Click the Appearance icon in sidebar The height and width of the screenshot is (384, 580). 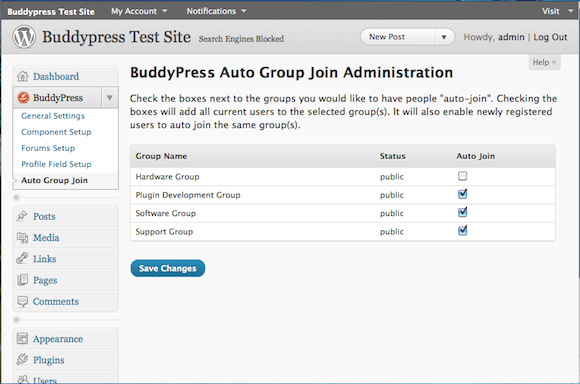tap(22, 338)
